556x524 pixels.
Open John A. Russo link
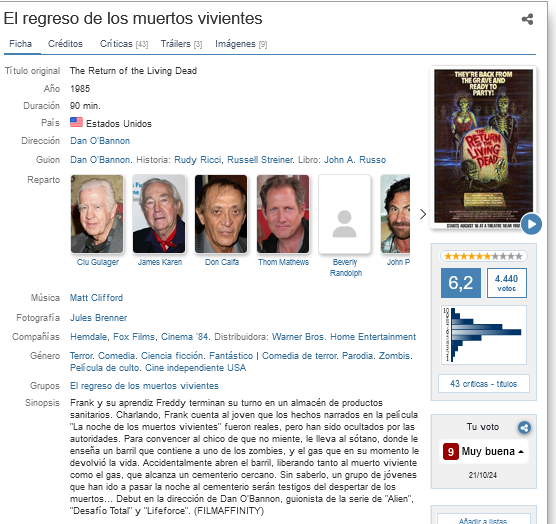click(355, 160)
